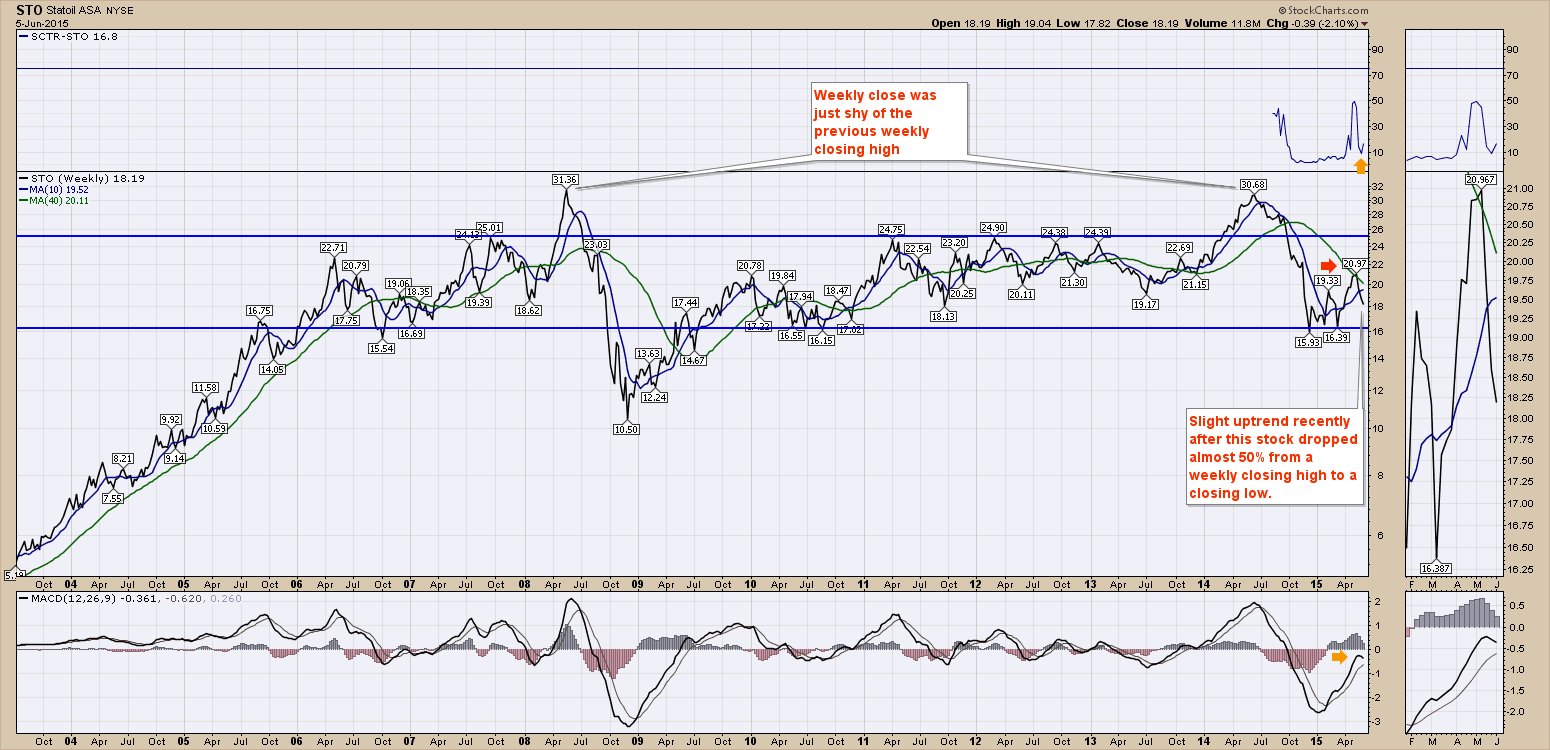Click the 20.78 price label

pos(750,265)
